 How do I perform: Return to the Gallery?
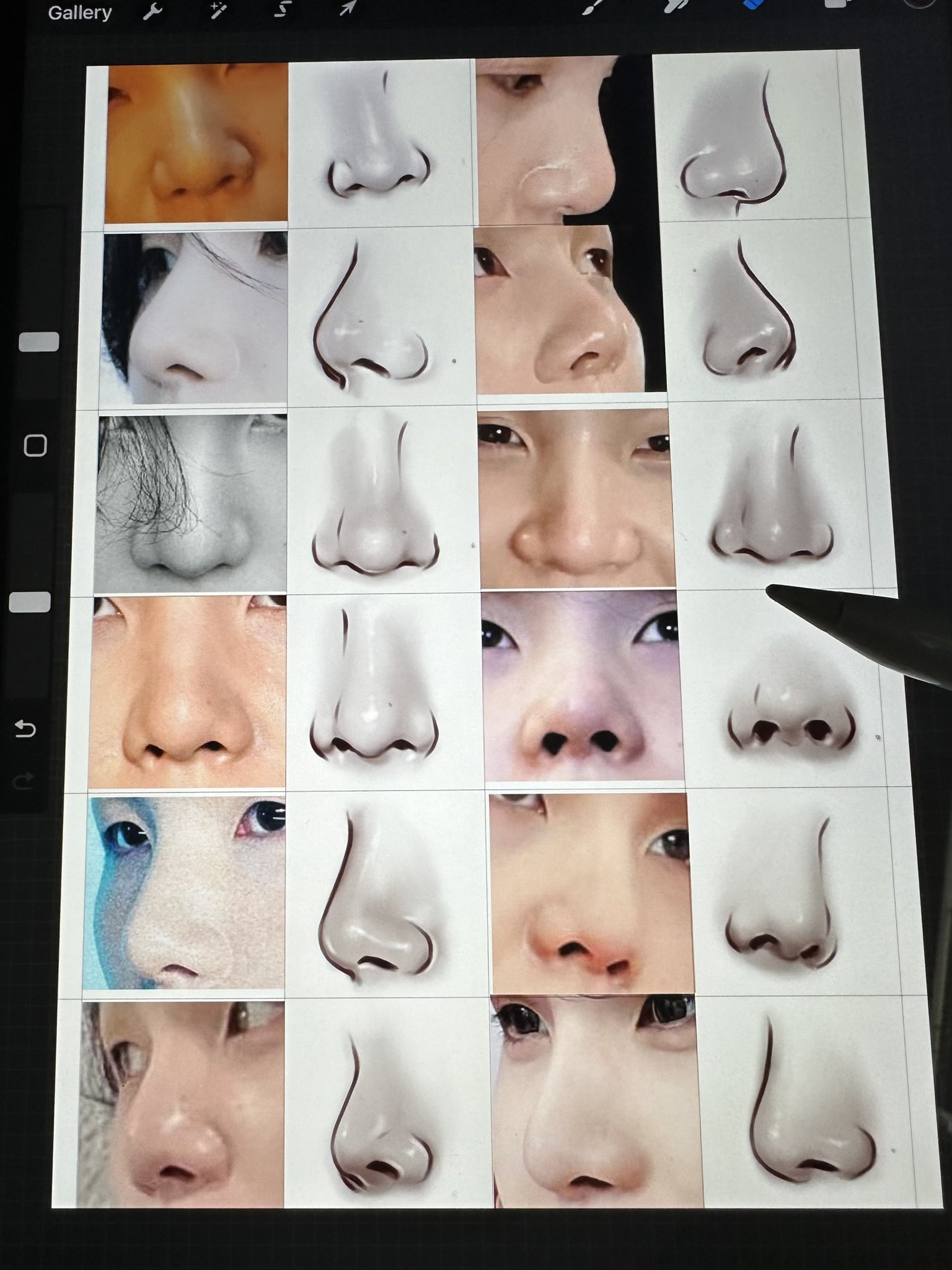79,12
